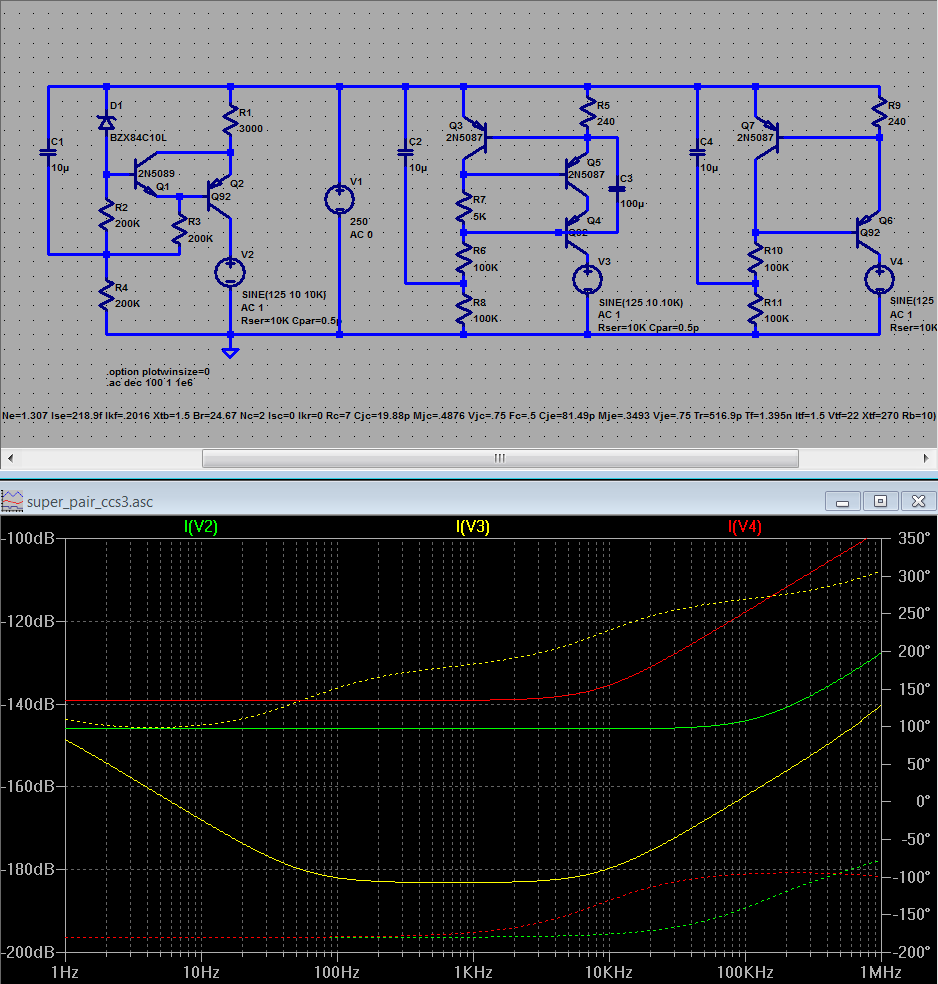Viewport: 938px width, 984px height.
Task: Select resistor R8 symbol
Action: (464, 309)
